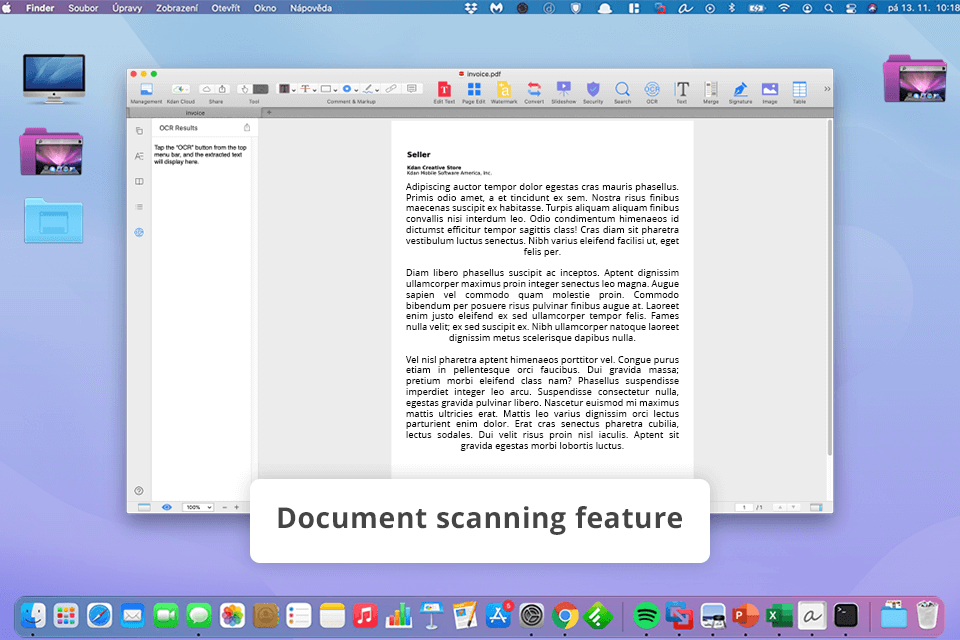This screenshot has width=960, height=640.
Task: Click the Convert icon
Action: [534, 89]
